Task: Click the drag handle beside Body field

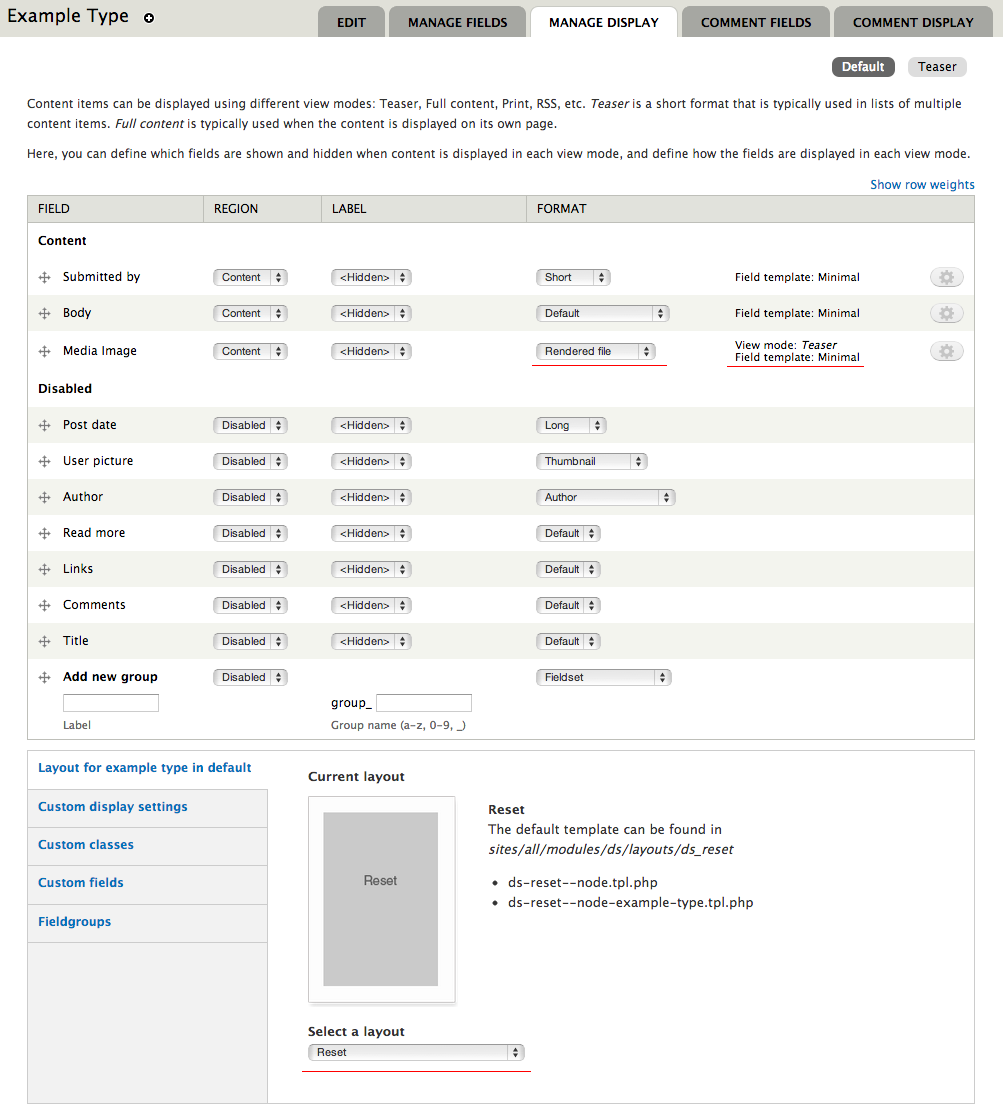Action: coord(44,314)
